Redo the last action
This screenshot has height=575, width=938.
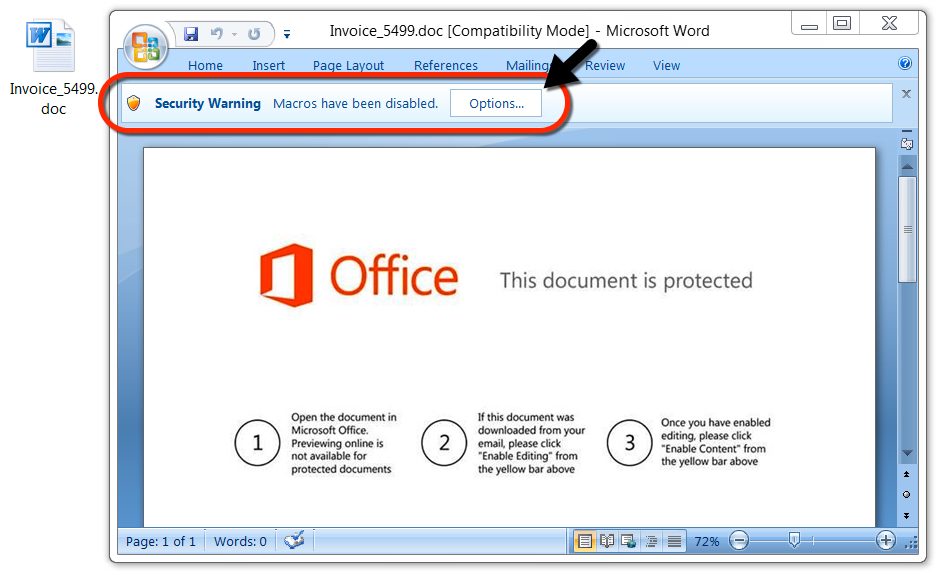point(254,34)
